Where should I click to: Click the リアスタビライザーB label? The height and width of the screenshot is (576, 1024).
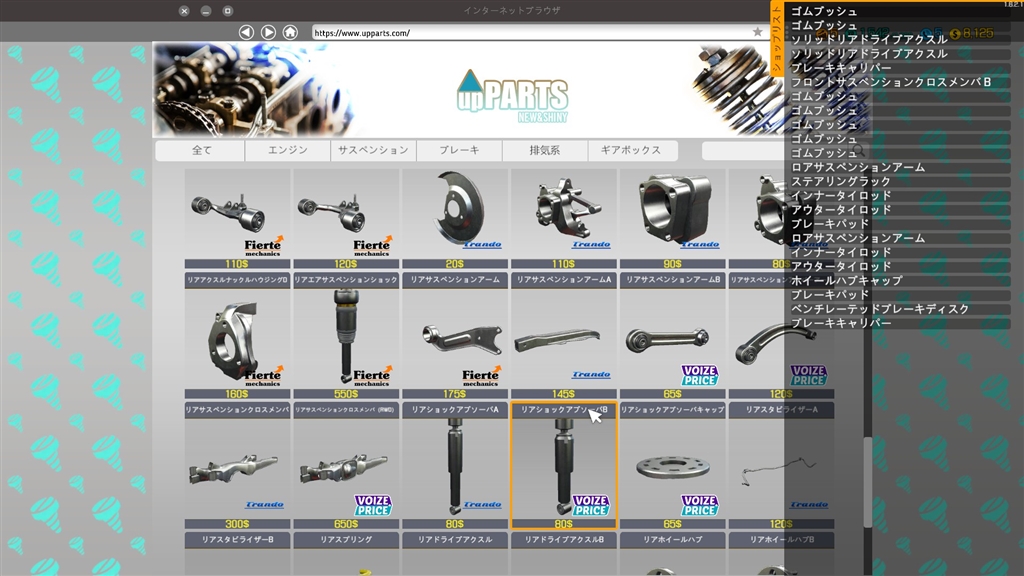pyautogui.click(x=237, y=540)
